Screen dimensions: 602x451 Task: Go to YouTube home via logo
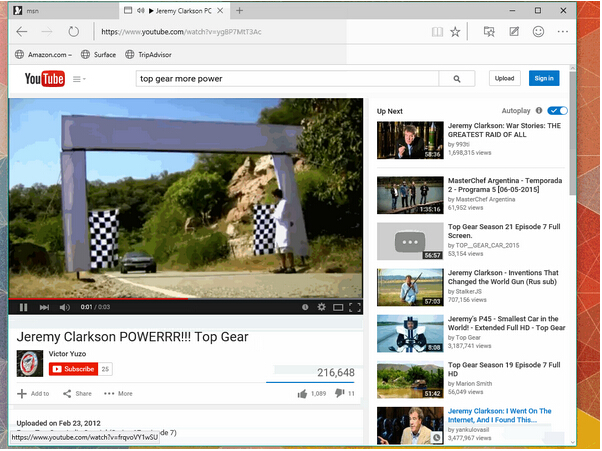(45, 79)
